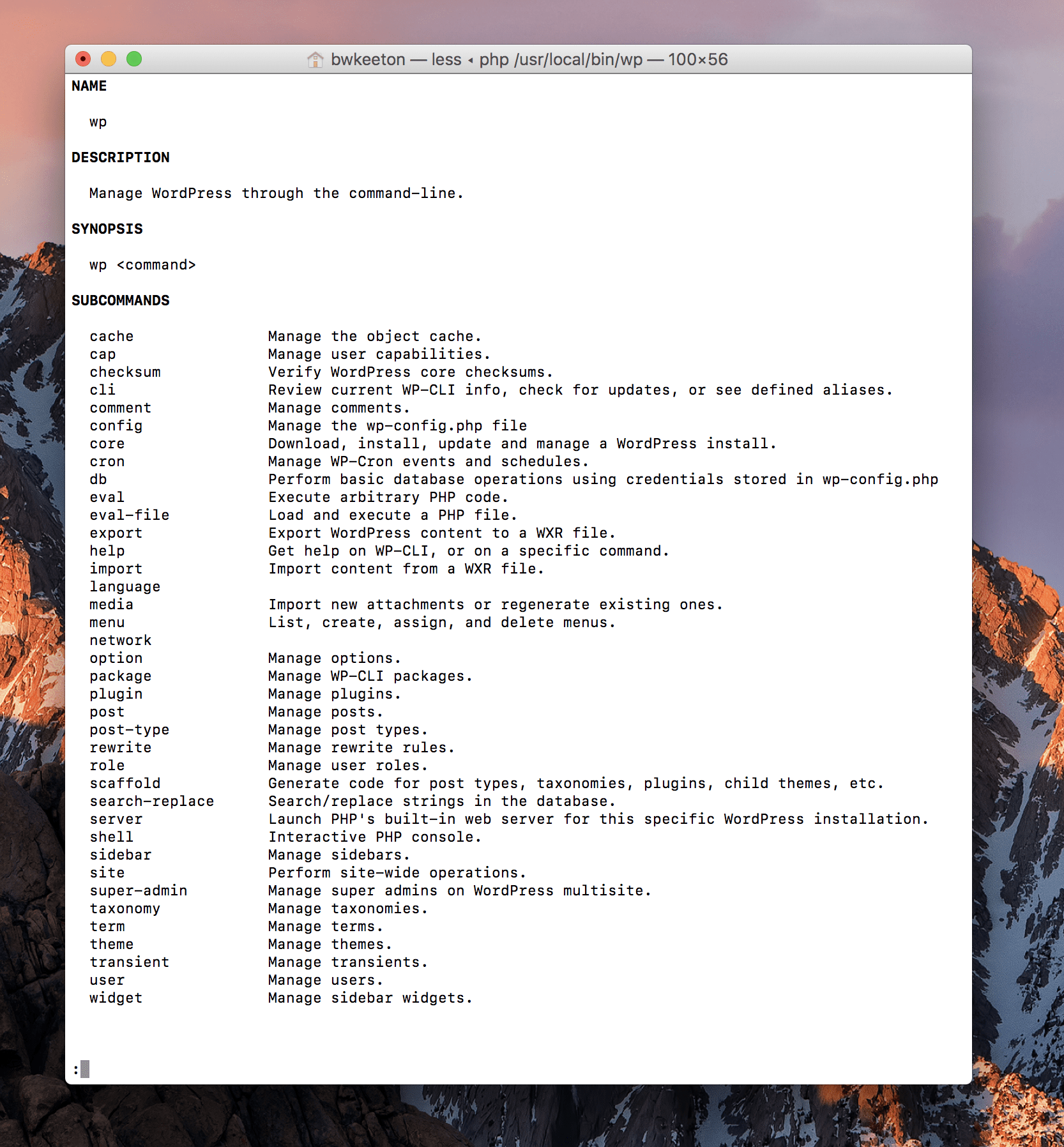Select the plugin subcommand entry
Image resolution: width=1064 pixels, height=1147 pixels.
point(116,694)
